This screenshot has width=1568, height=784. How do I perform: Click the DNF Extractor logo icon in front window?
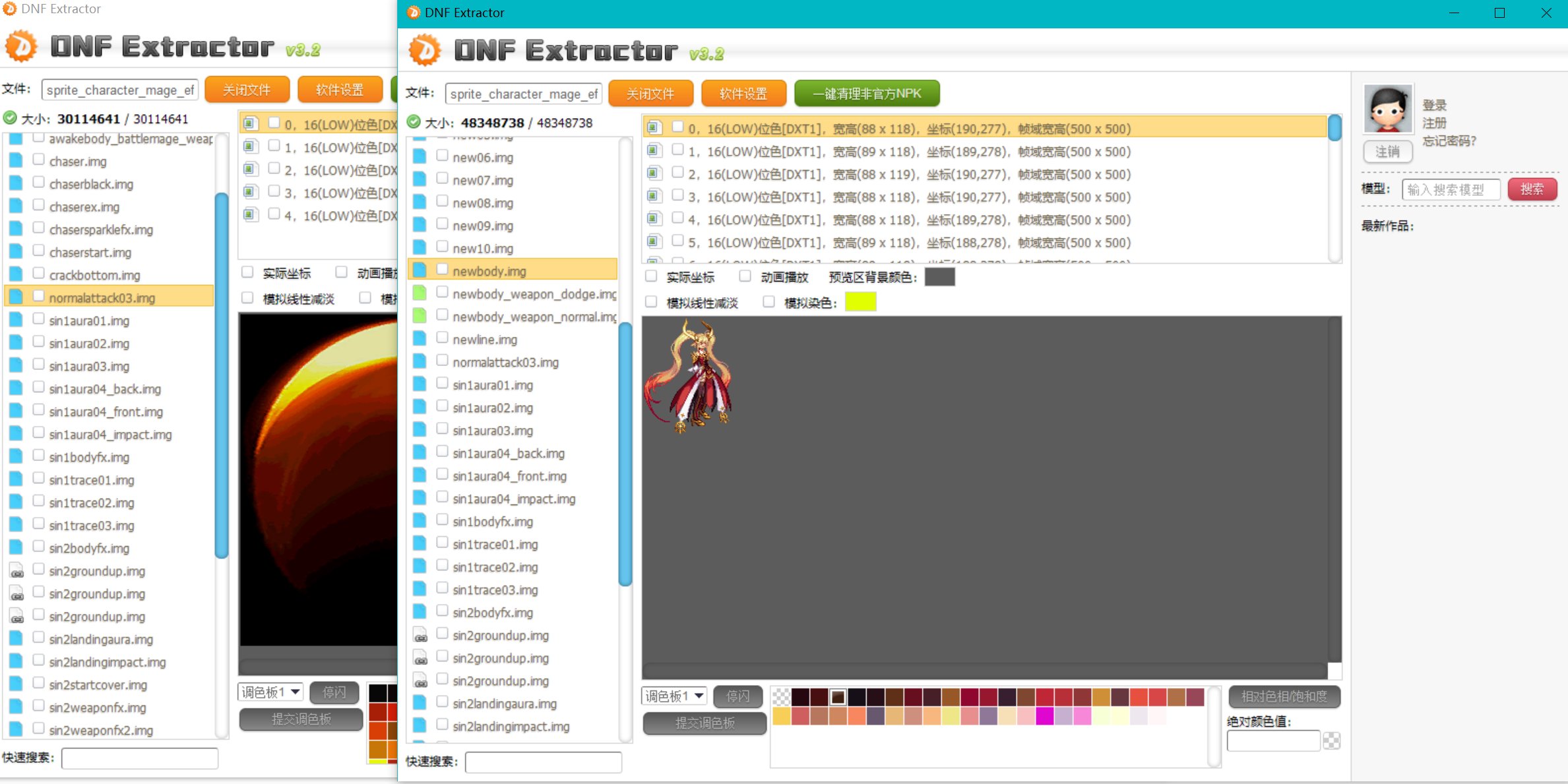(425, 51)
